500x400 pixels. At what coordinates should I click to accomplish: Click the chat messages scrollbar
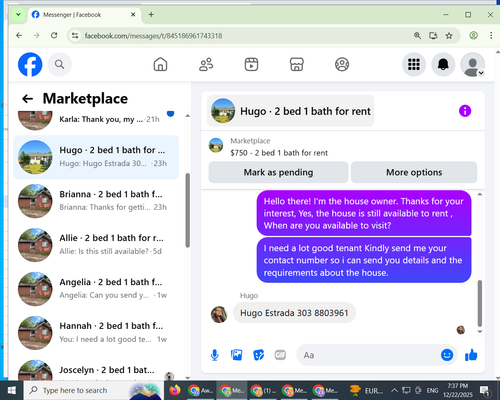(x=480, y=303)
